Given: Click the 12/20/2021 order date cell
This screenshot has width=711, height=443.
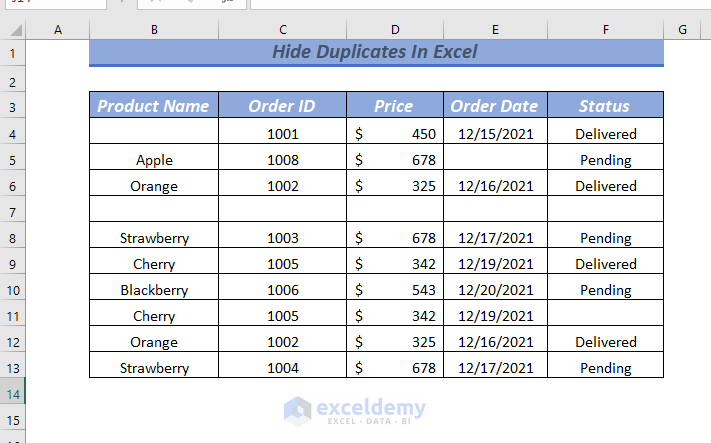Looking at the screenshot, I should (493, 290).
